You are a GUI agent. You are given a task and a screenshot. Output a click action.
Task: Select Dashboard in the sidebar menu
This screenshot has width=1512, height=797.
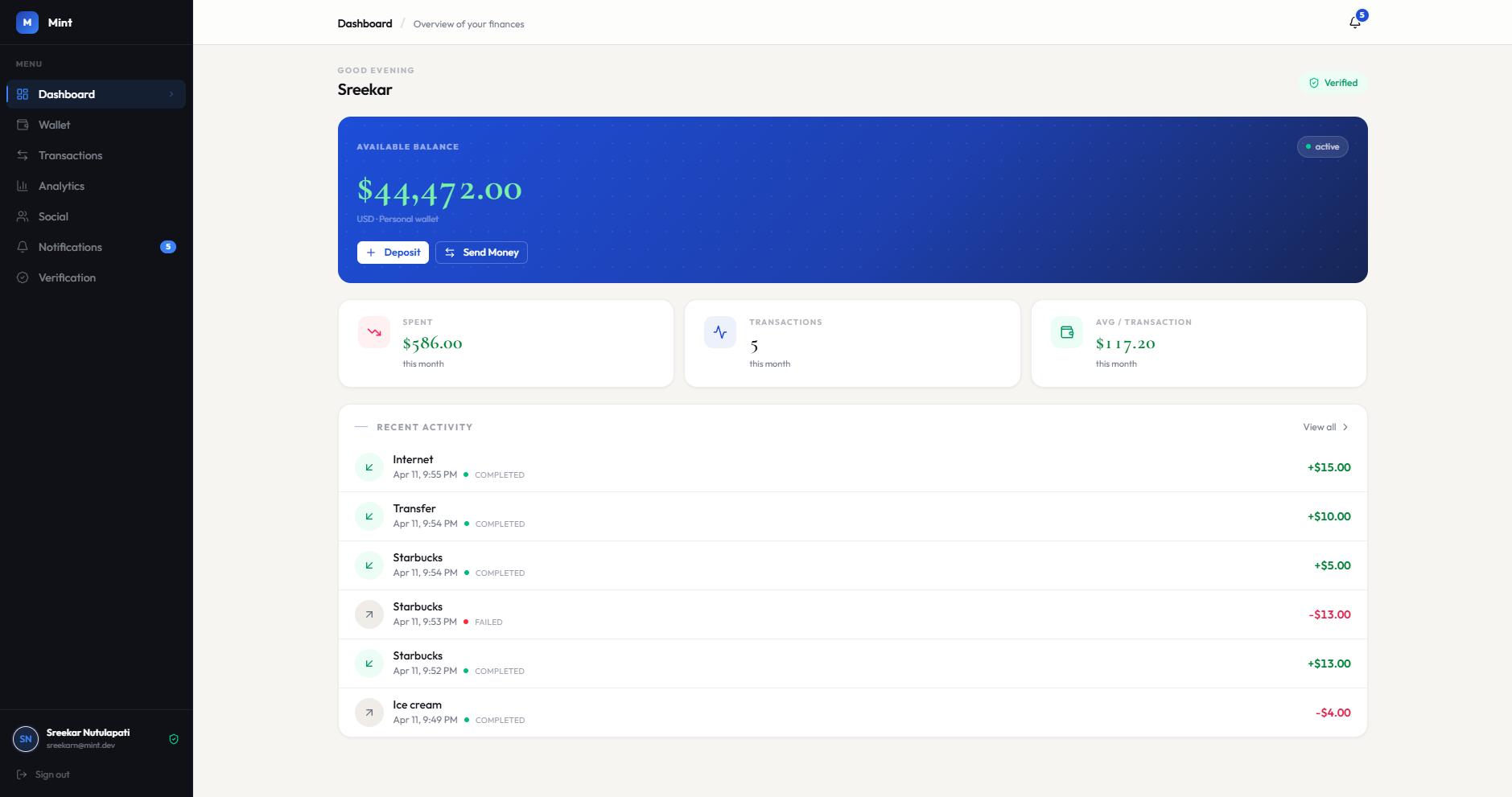pos(96,94)
